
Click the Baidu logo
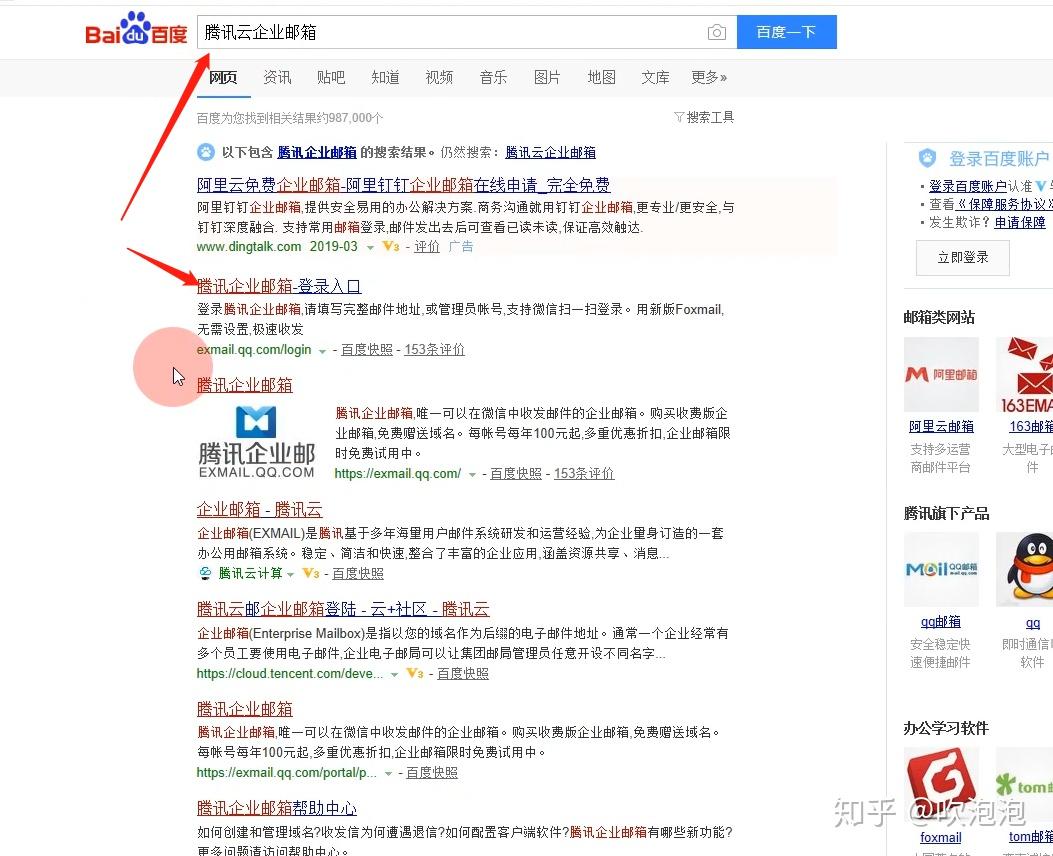coord(136,30)
